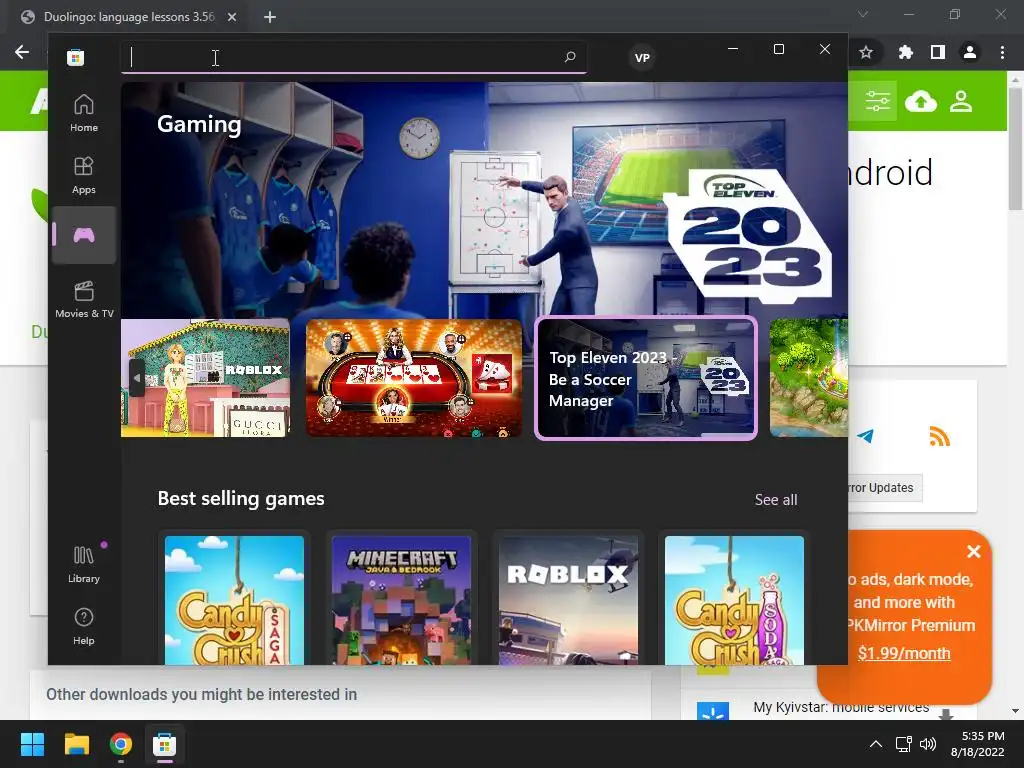Focus the Microsoft Store search box
1024x768 pixels.
353,57
